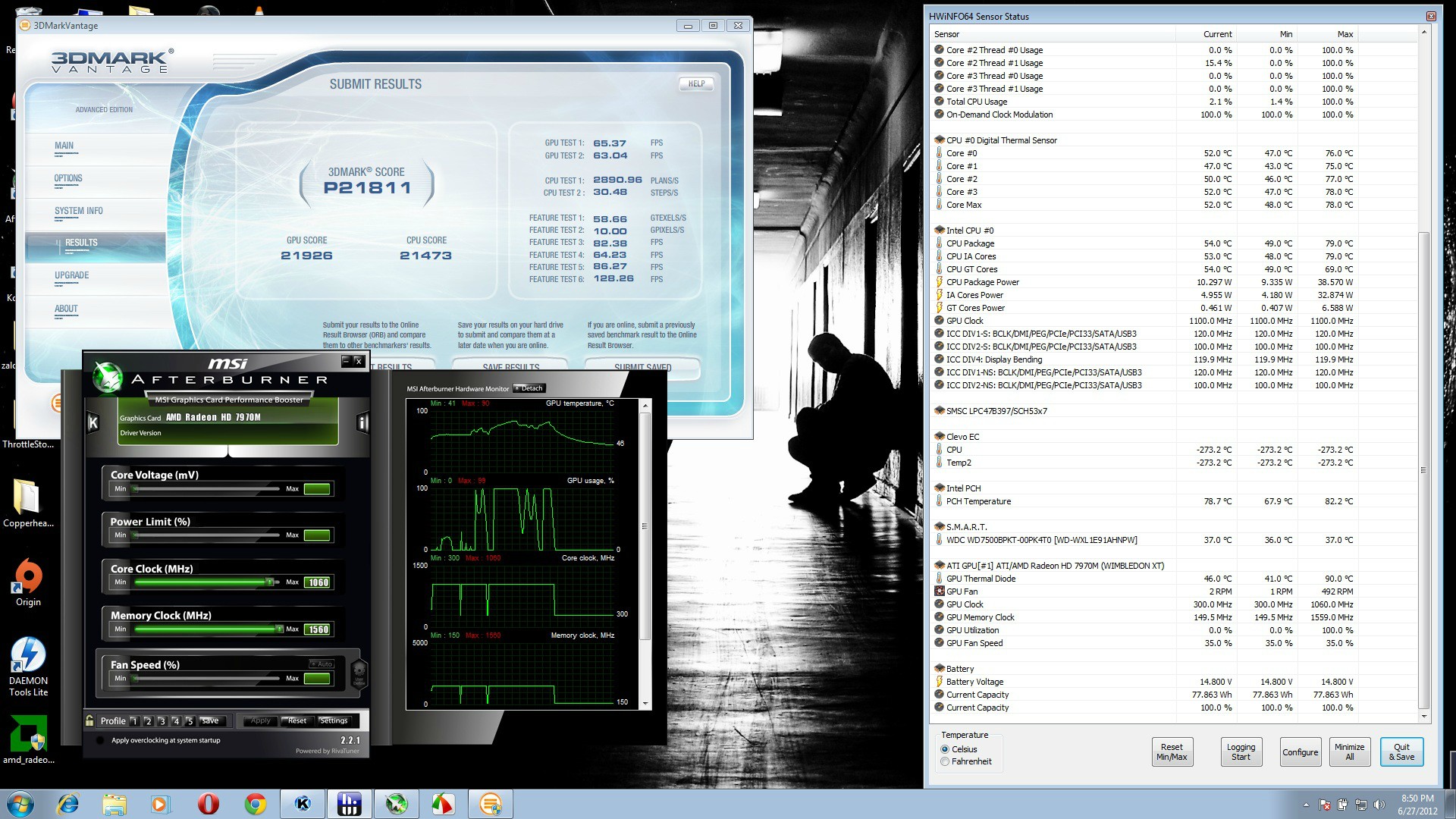Show hidden system tray icons arrow
1456x819 pixels.
(1306, 805)
